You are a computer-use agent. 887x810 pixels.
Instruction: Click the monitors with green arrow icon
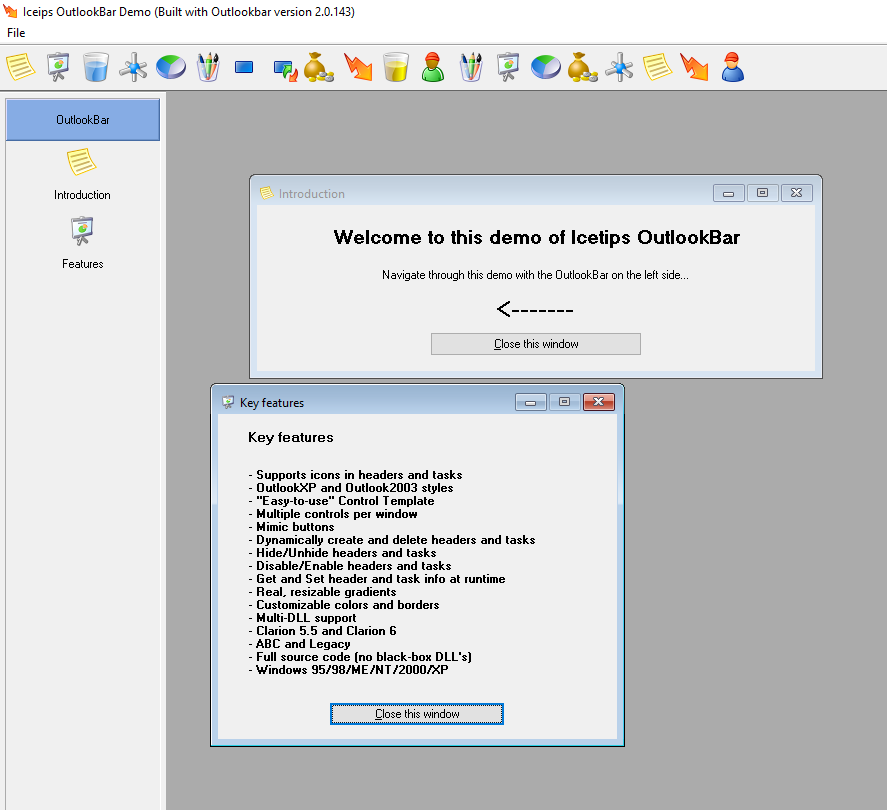coord(283,68)
